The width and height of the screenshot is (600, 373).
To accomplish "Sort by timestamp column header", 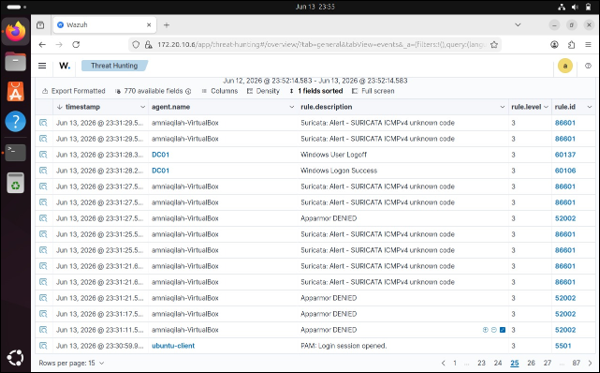I will [x=82, y=107].
